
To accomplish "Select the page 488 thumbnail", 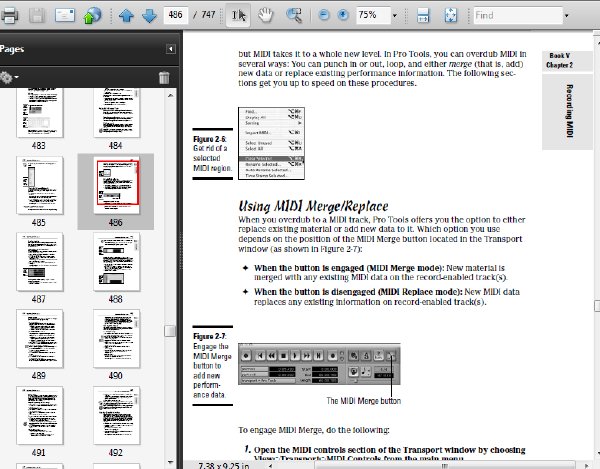I will 116,262.
